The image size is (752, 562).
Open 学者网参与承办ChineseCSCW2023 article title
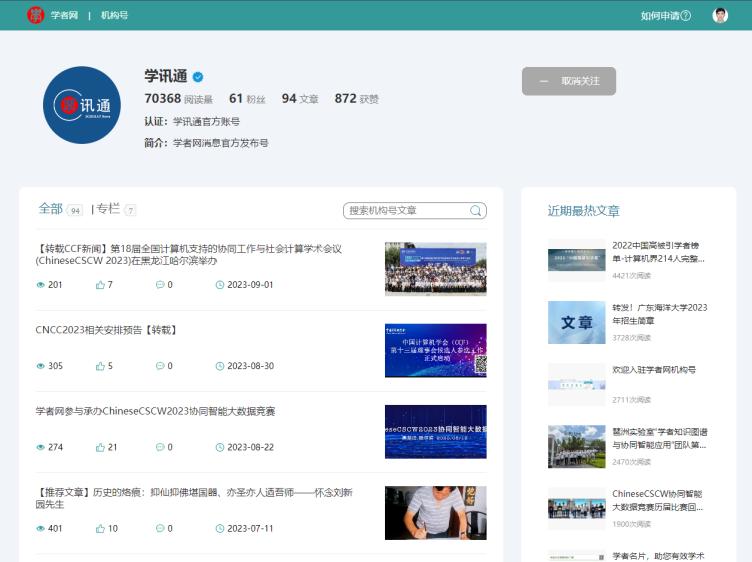click(x=155, y=411)
